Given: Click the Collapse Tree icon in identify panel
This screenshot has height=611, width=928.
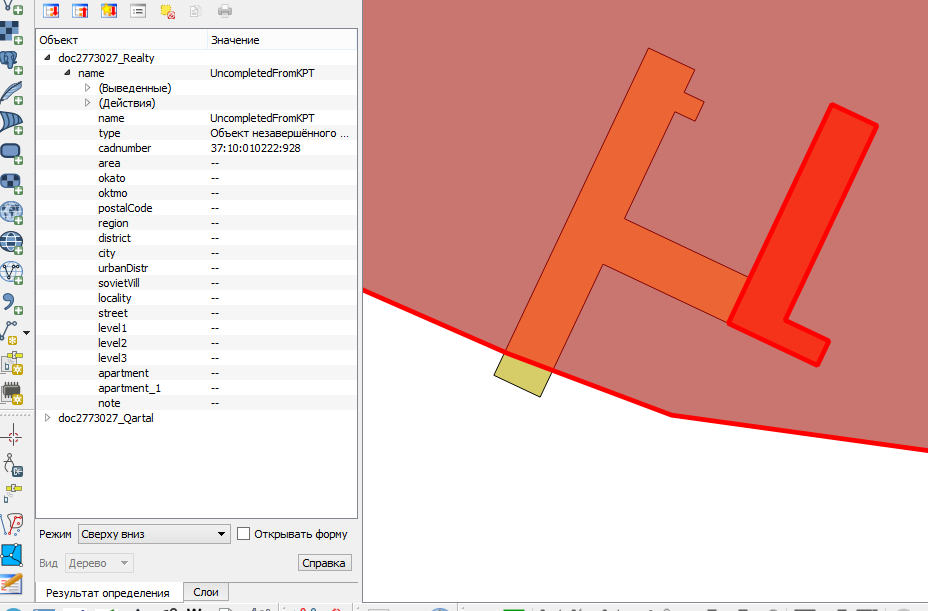Looking at the screenshot, I should pyautogui.click(x=79, y=12).
